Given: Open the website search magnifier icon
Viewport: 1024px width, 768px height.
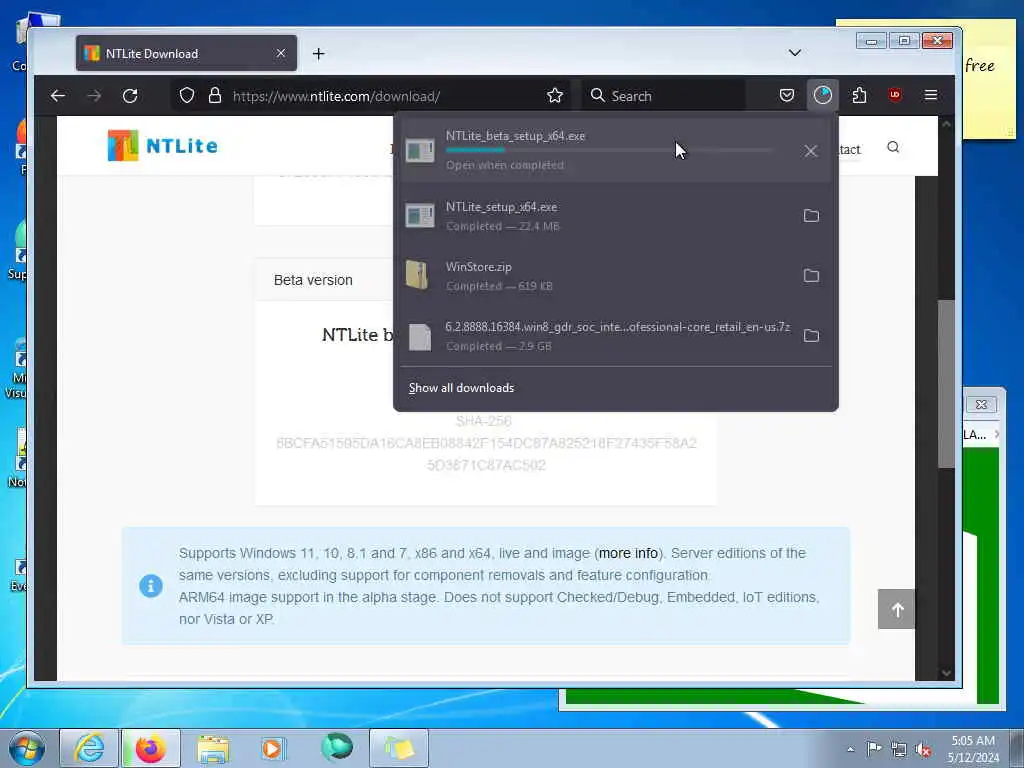Looking at the screenshot, I should click(893, 147).
